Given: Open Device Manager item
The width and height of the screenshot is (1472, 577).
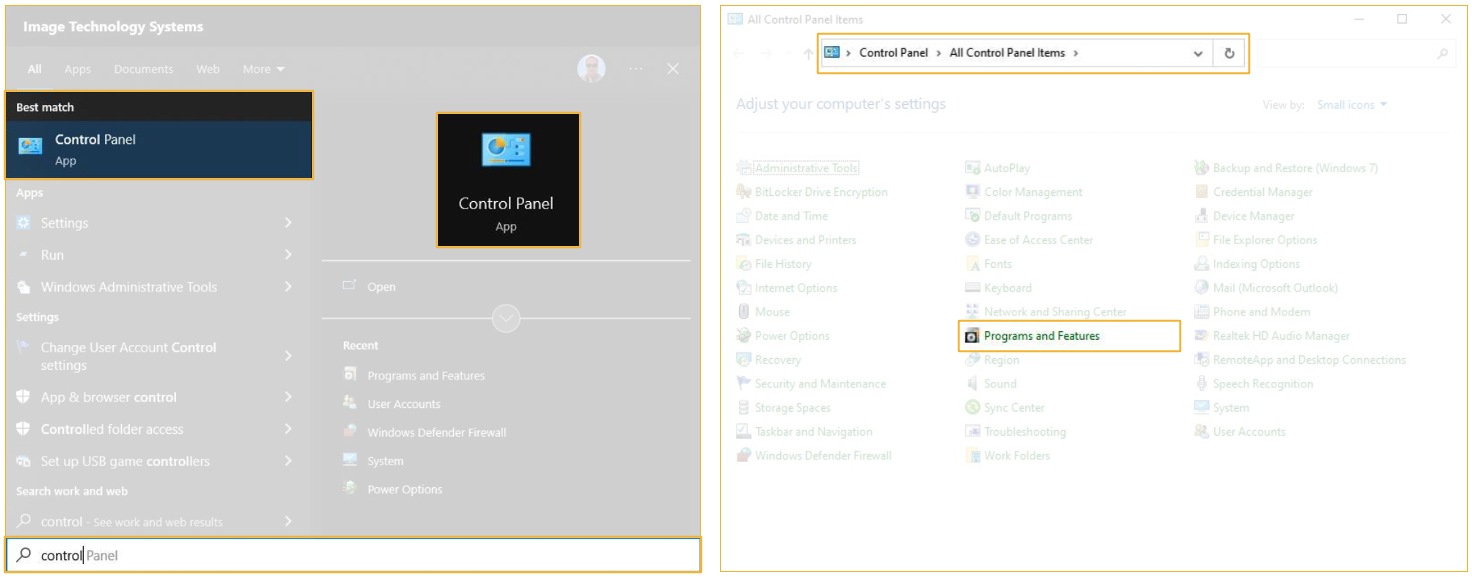Looking at the screenshot, I should [x=1253, y=216].
